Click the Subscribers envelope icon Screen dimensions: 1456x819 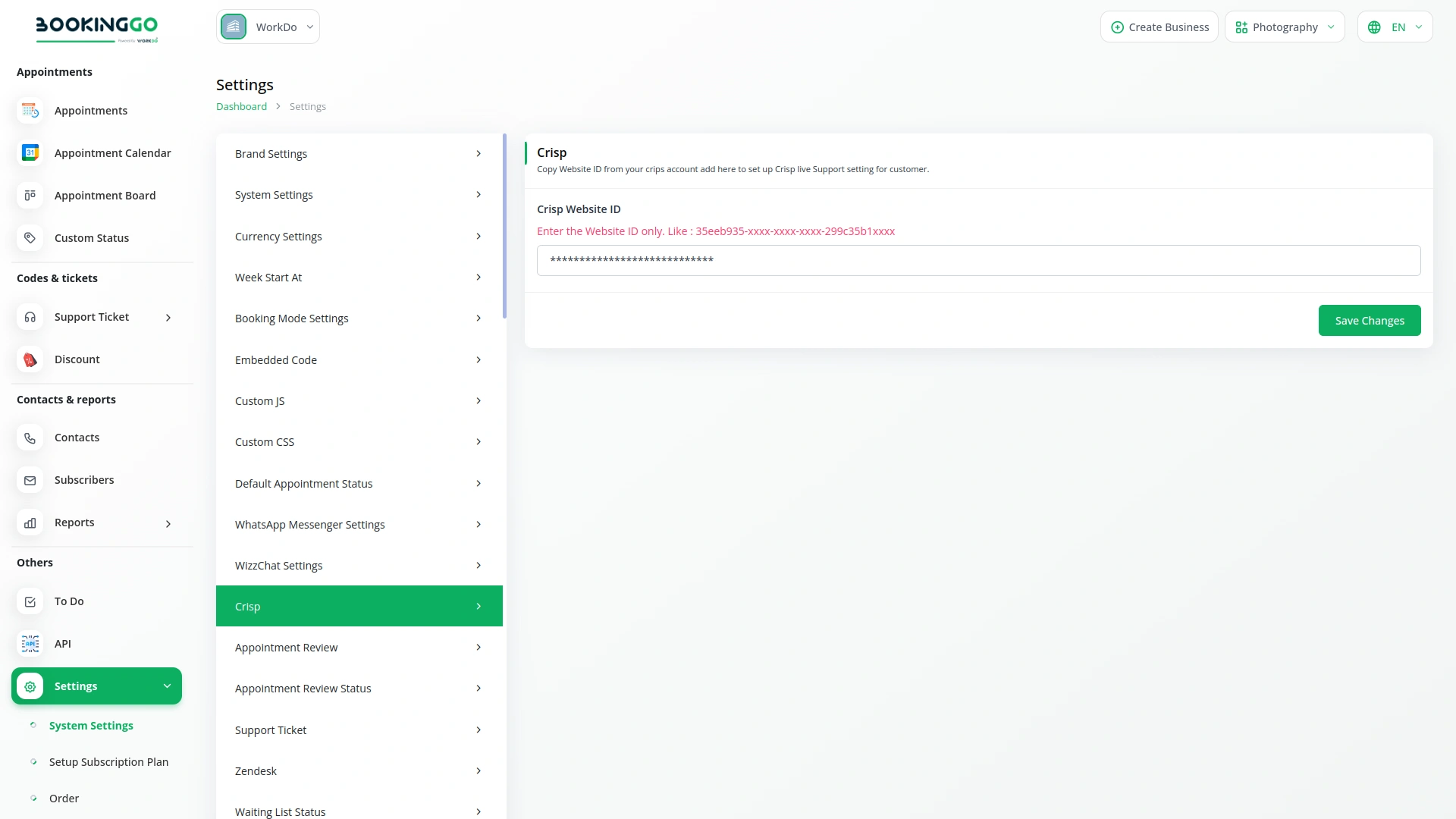[30, 480]
